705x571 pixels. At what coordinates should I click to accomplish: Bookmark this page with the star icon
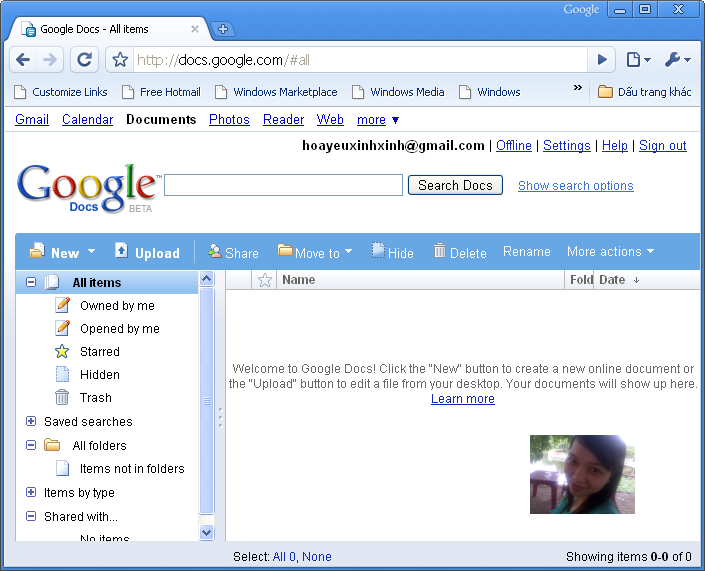tap(120, 60)
